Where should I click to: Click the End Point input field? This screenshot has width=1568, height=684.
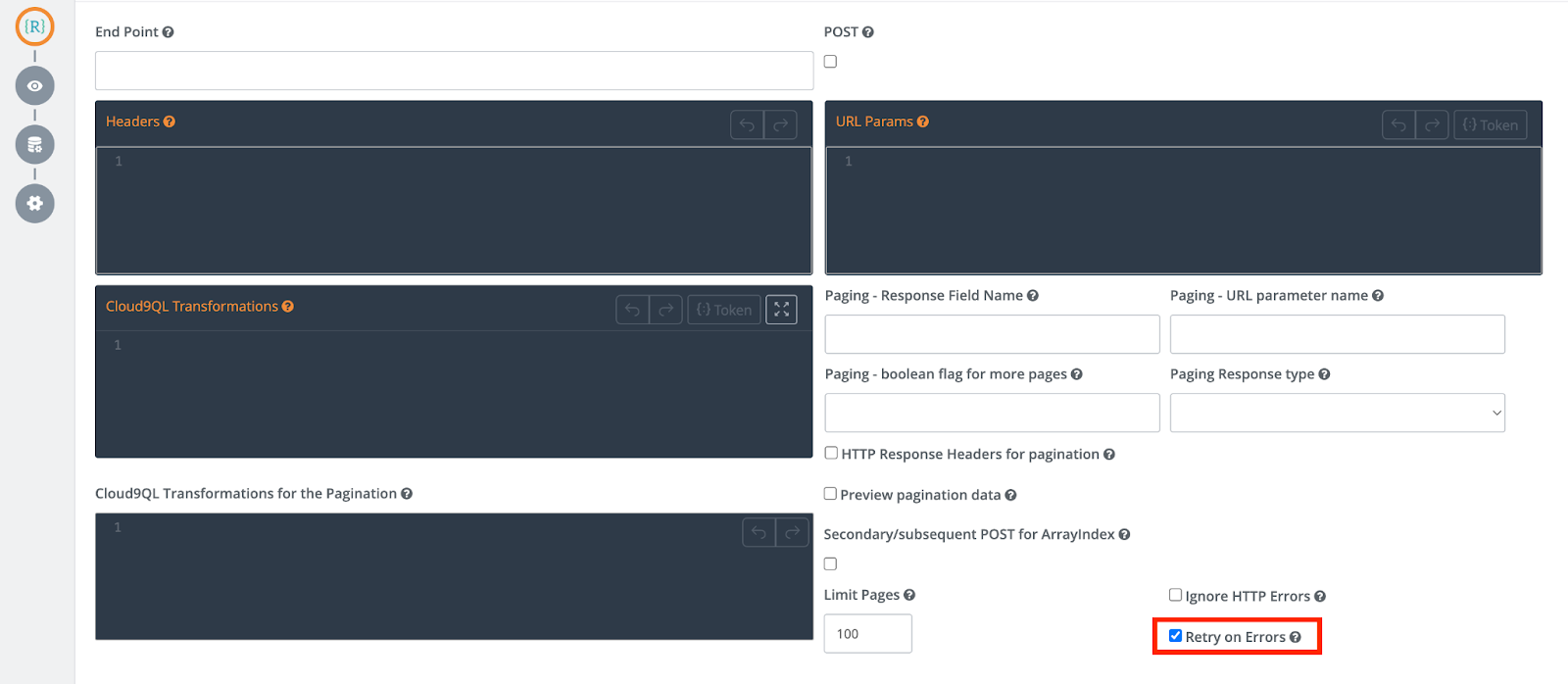(454, 71)
